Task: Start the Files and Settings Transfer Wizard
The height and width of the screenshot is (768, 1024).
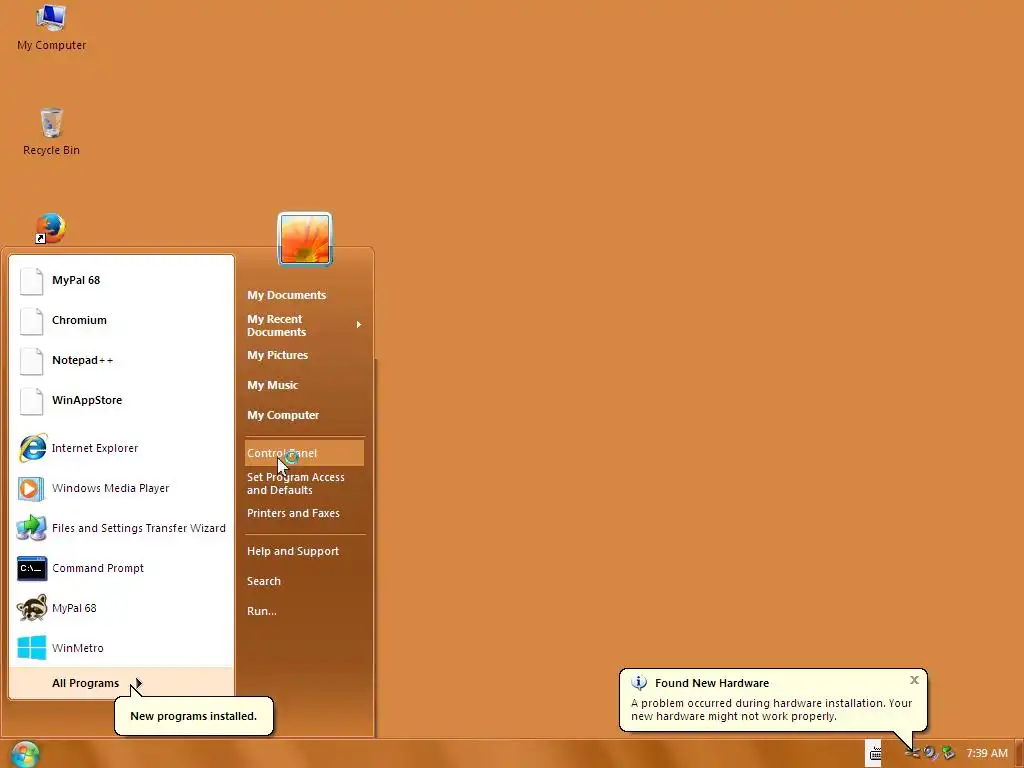Action: 121,528
